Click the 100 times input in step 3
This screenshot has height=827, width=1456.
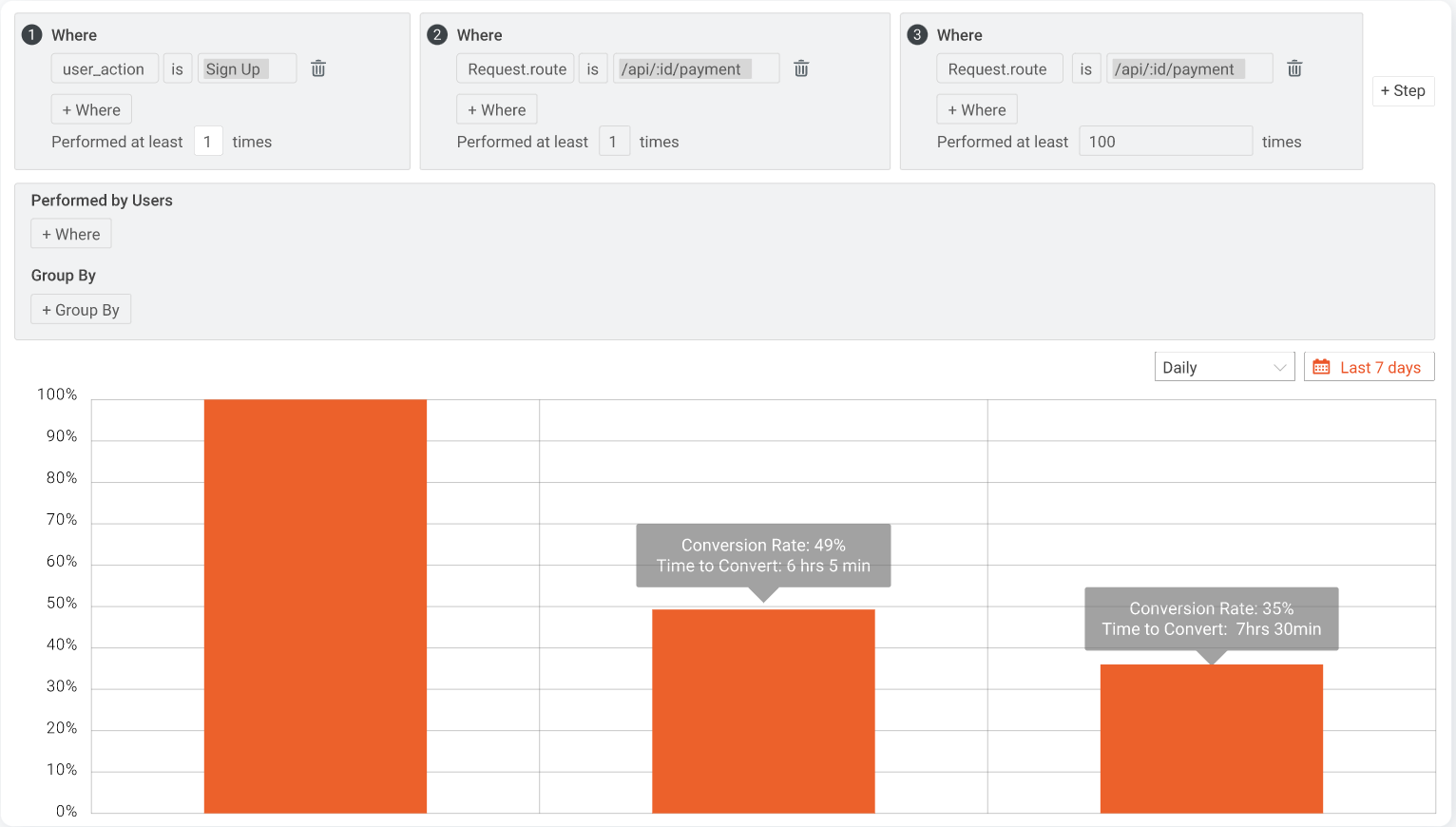tap(1166, 140)
